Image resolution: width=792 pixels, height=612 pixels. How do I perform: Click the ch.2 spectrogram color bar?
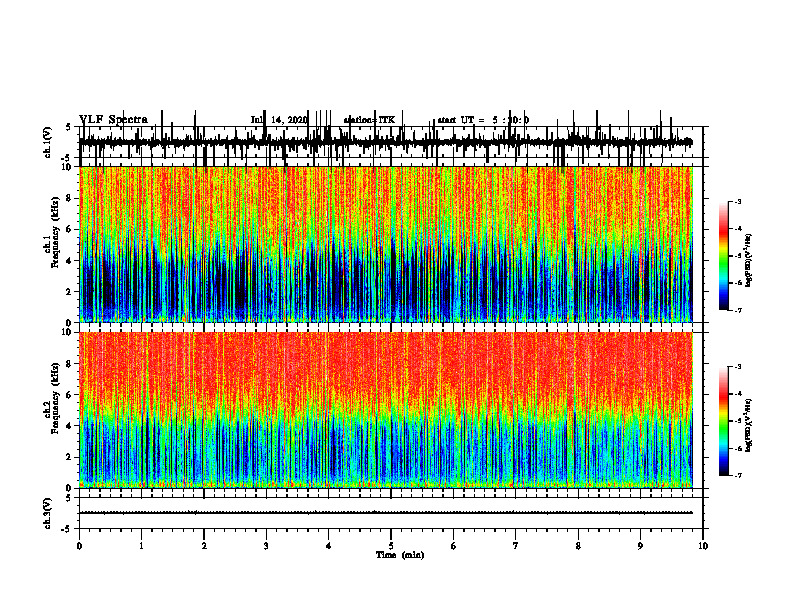[723, 421]
